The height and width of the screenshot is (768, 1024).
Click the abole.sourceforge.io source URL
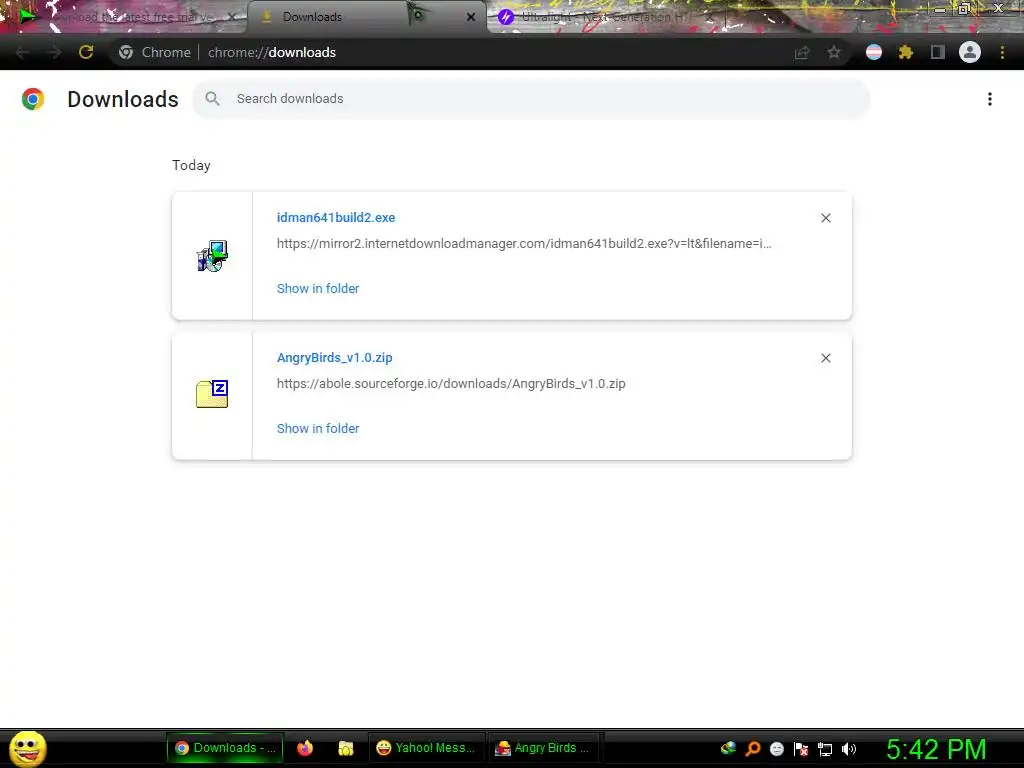(451, 383)
